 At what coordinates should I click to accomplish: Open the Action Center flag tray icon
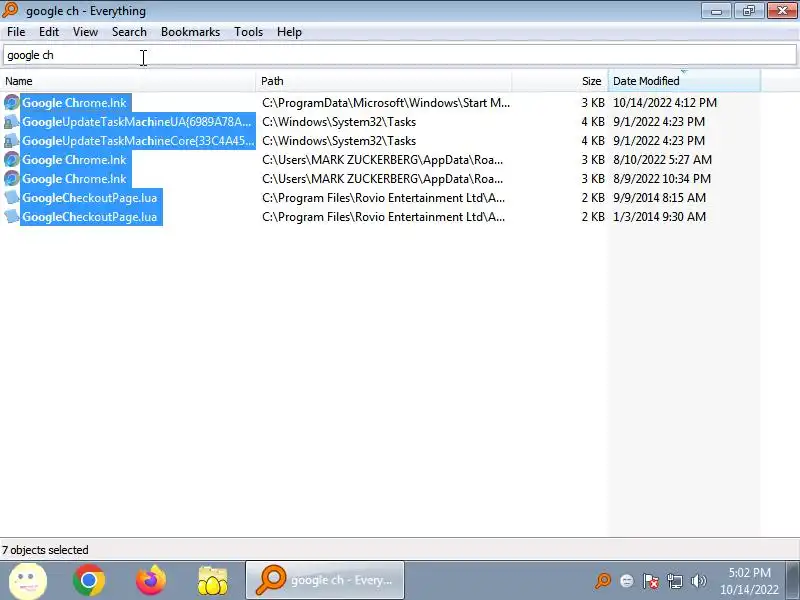point(651,581)
